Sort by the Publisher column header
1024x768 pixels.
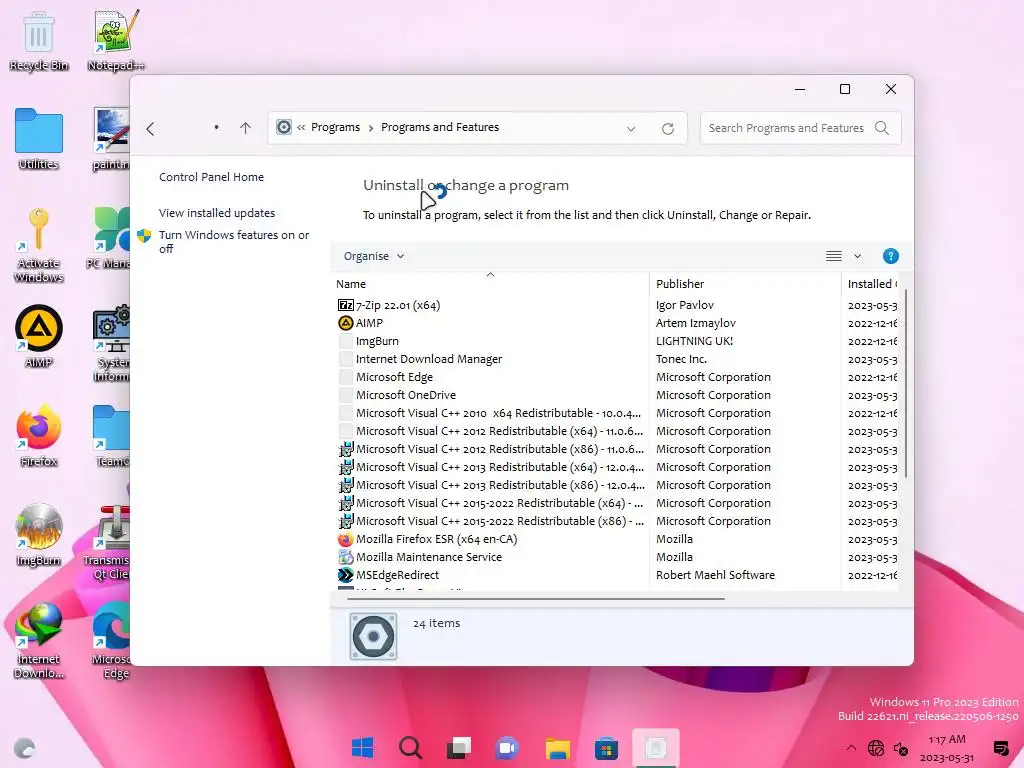(x=745, y=284)
